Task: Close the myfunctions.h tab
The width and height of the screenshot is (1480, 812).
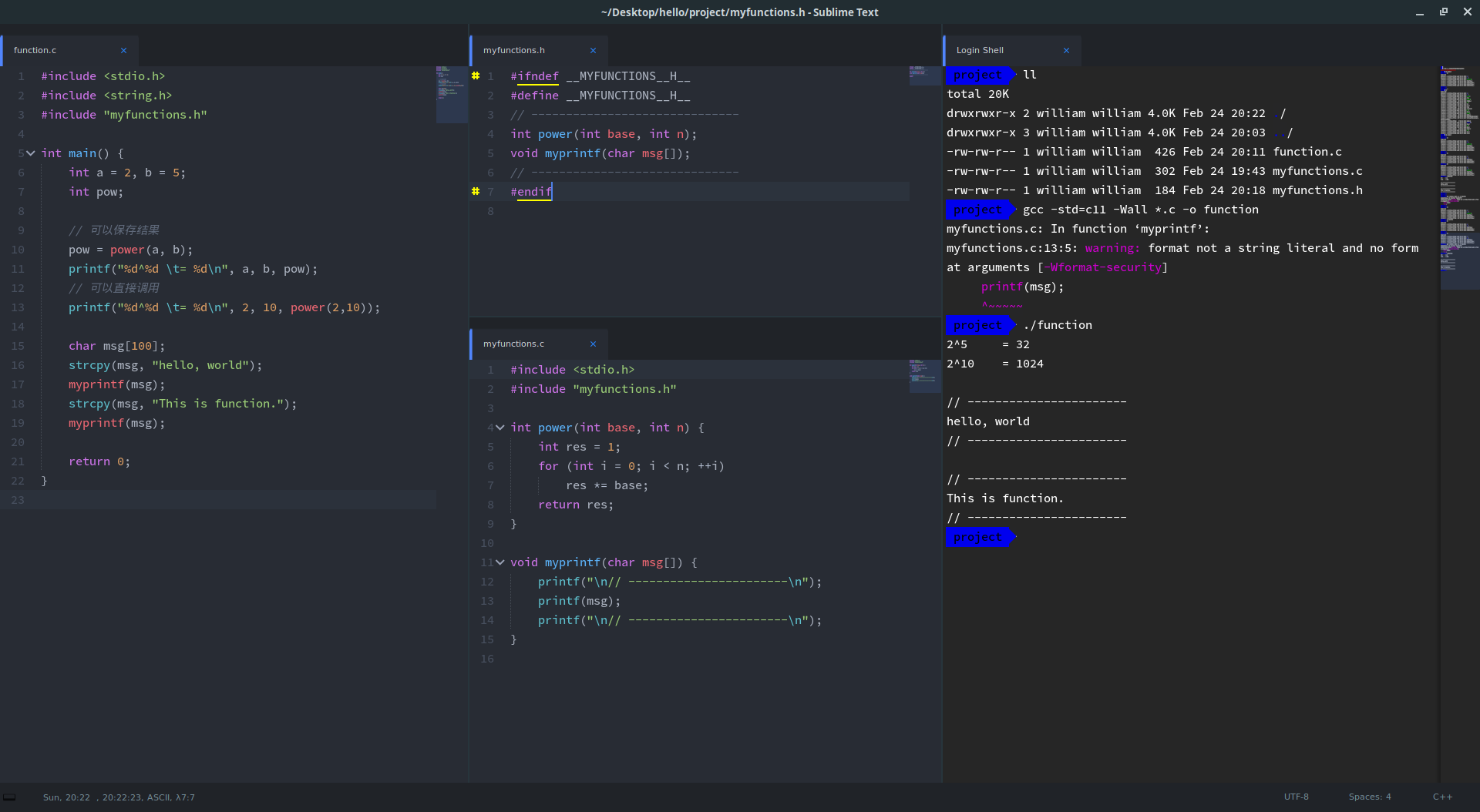Action: [593, 51]
